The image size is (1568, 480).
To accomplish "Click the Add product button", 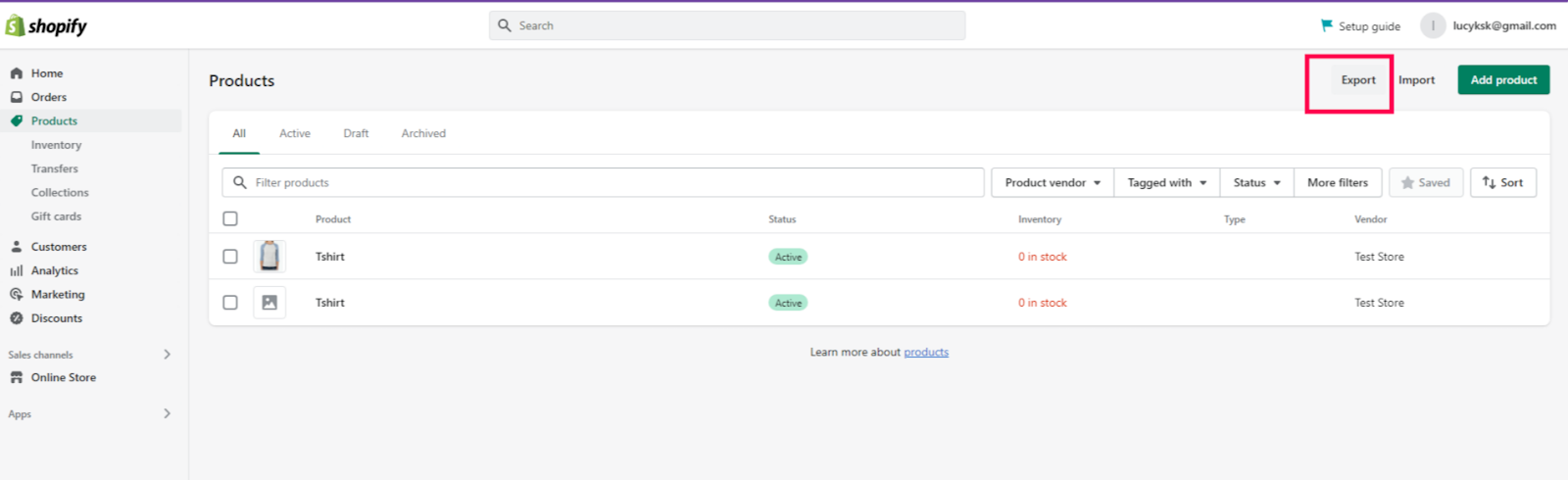I will click(x=1503, y=80).
